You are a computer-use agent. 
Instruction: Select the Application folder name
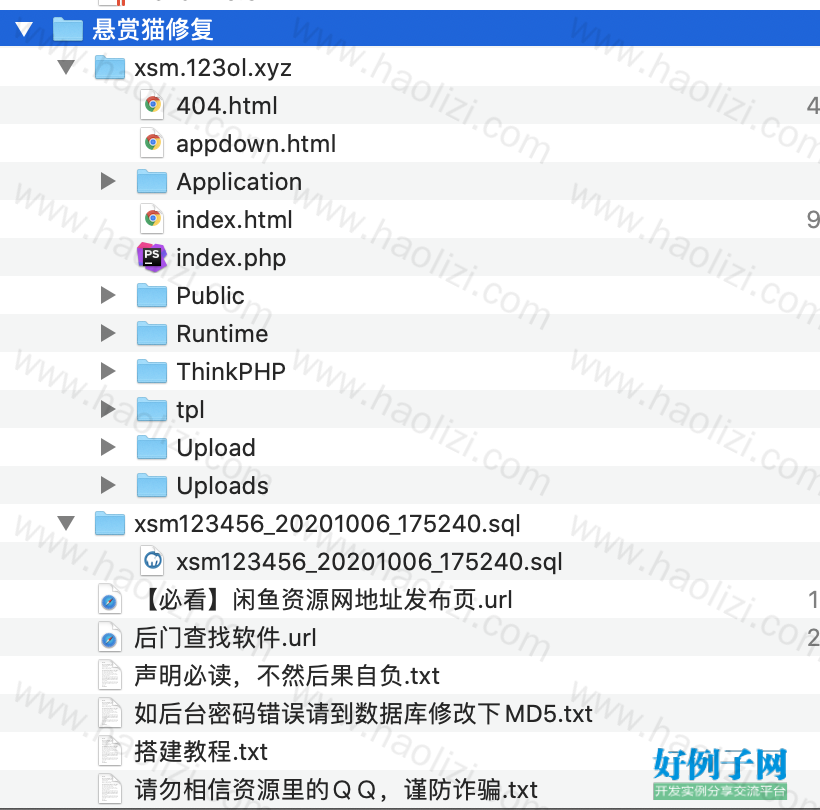[239, 182]
